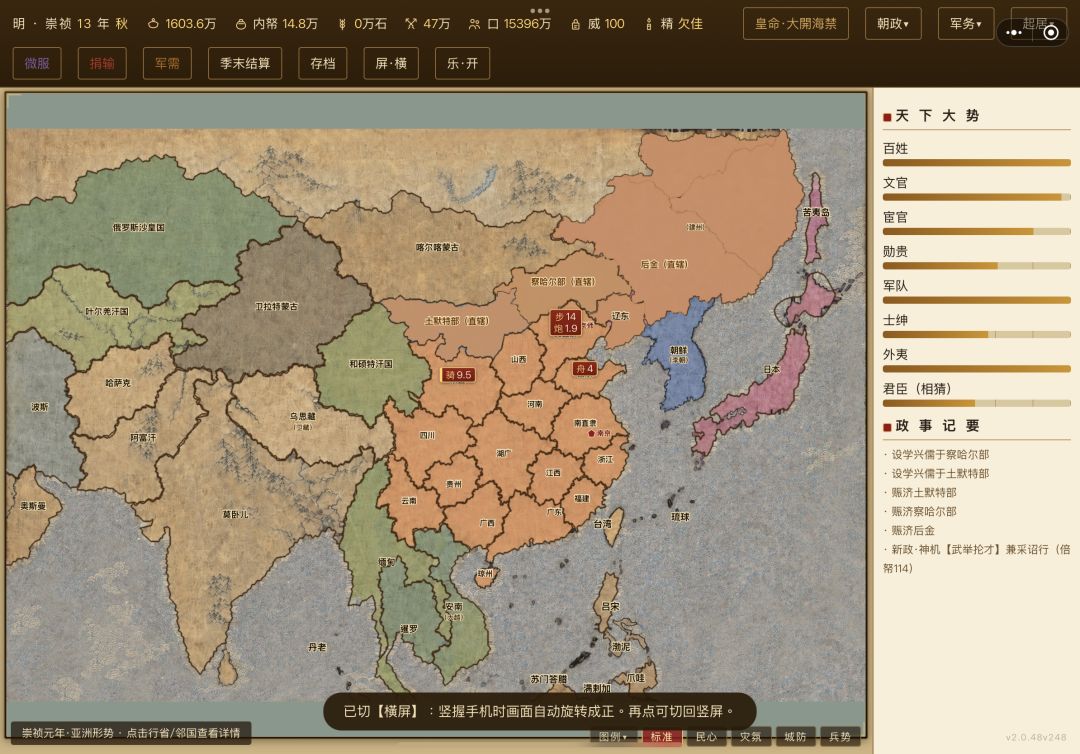Click the crossed swords army 47万 icon

(x=411, y=24)
